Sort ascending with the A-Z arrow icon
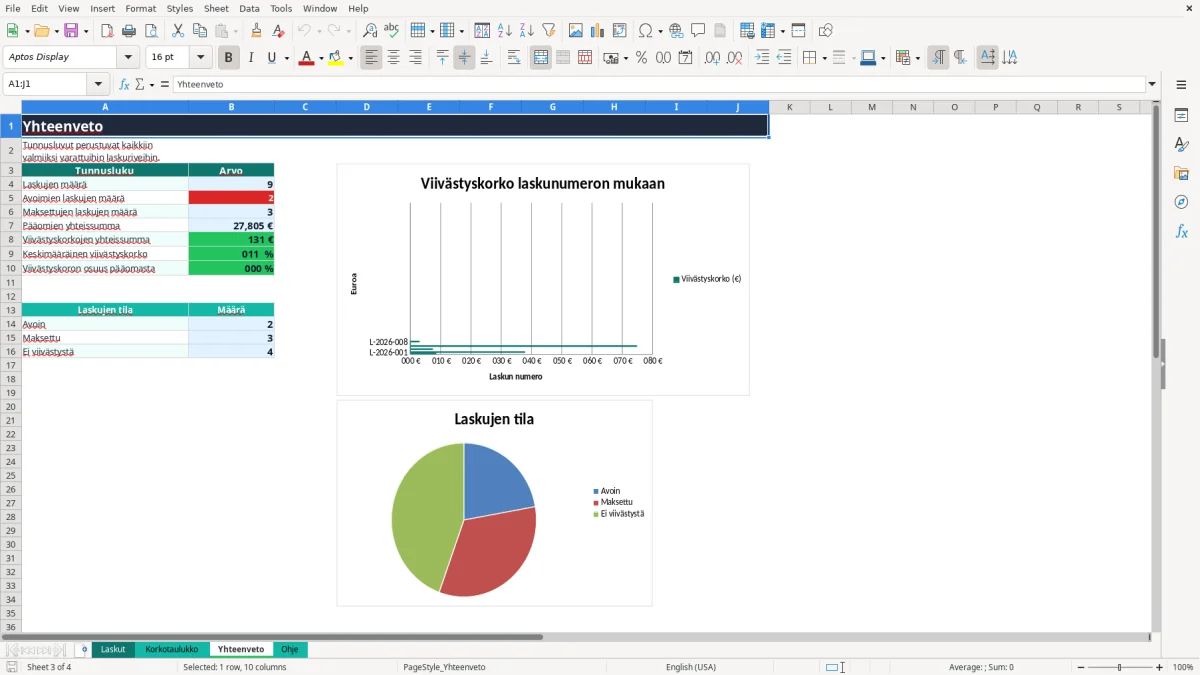Screen dimensions: 1200x675 point(505,31)
